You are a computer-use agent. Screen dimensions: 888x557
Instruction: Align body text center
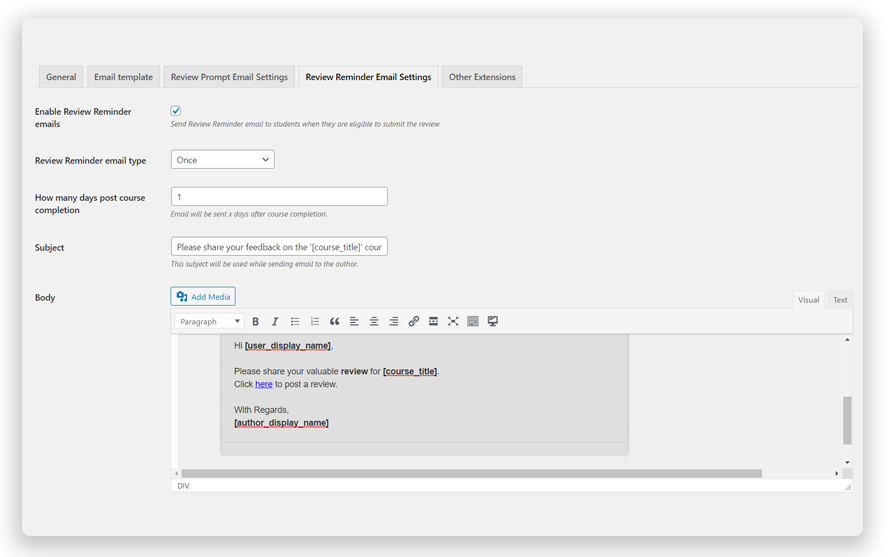[x=374, y=322]
